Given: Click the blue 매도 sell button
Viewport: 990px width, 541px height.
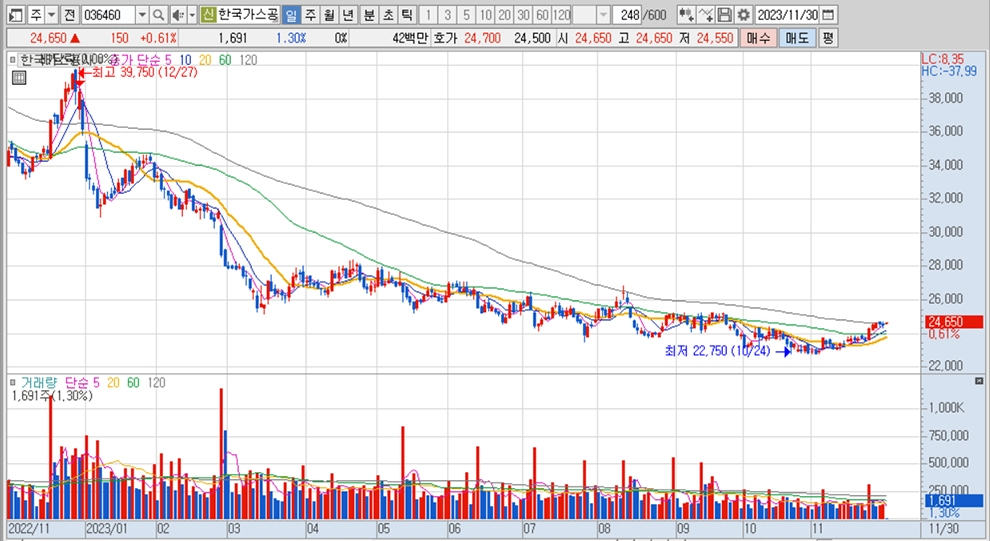Looking at the screenshot, I should tap(797, 38).
